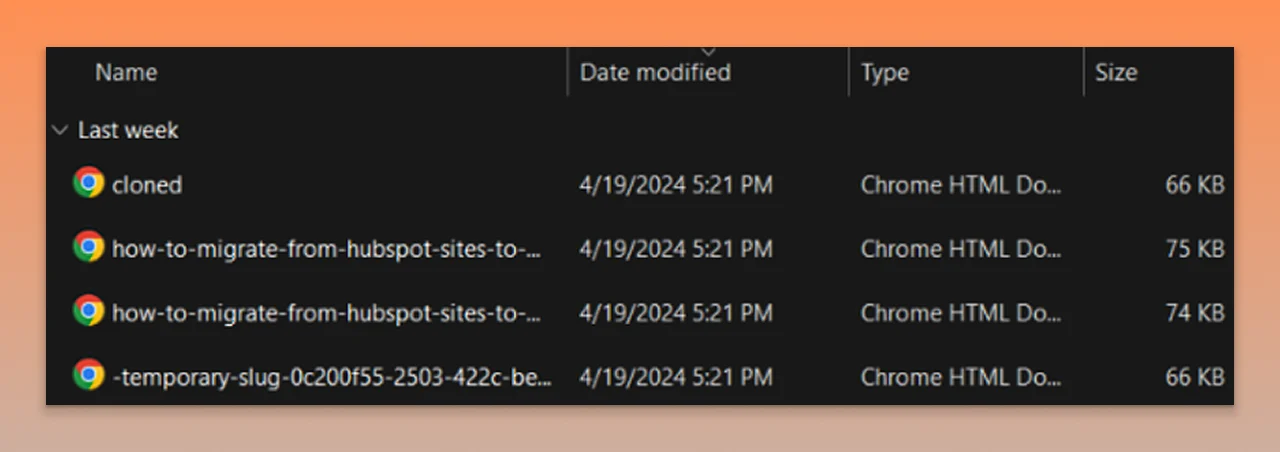Click Chrome HTML Do... type of cloned
Viewport: 1280px width, 452px height.
961,185
